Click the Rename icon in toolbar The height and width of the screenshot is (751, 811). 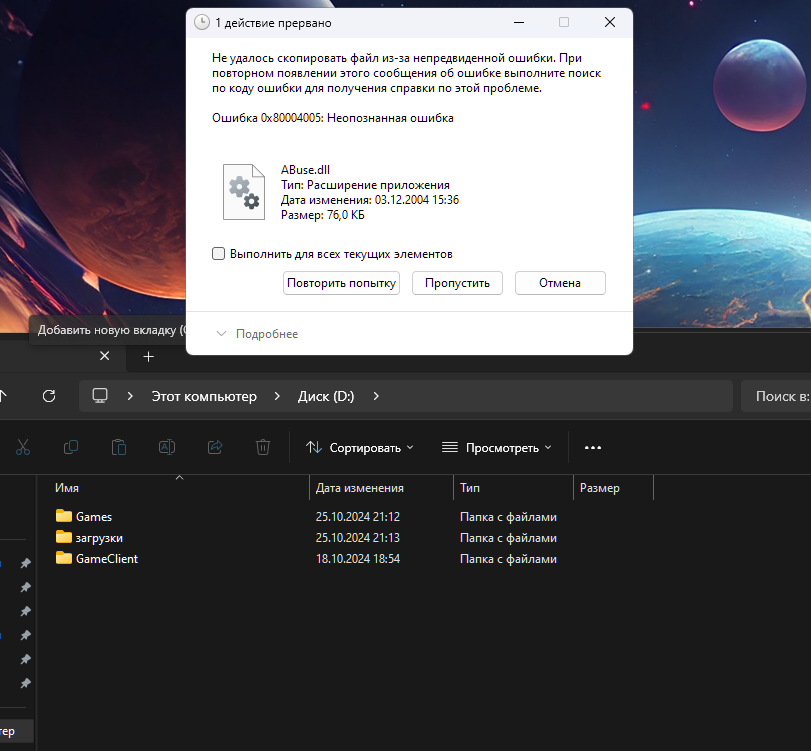click(x=167, y=447)
